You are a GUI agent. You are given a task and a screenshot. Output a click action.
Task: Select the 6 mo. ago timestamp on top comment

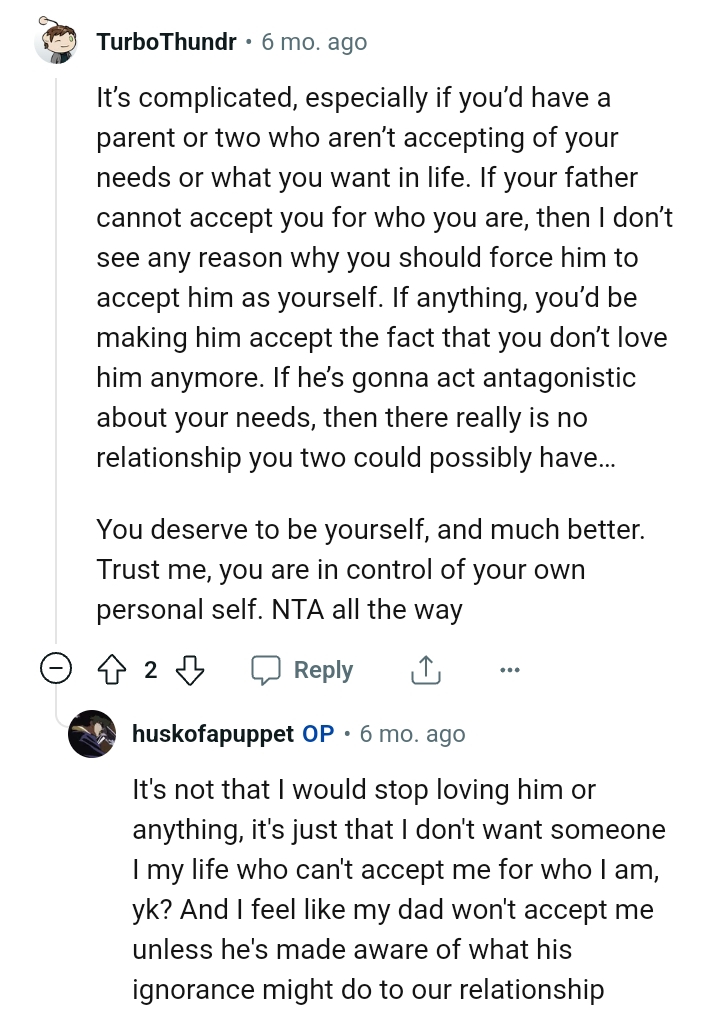[313, 42]
